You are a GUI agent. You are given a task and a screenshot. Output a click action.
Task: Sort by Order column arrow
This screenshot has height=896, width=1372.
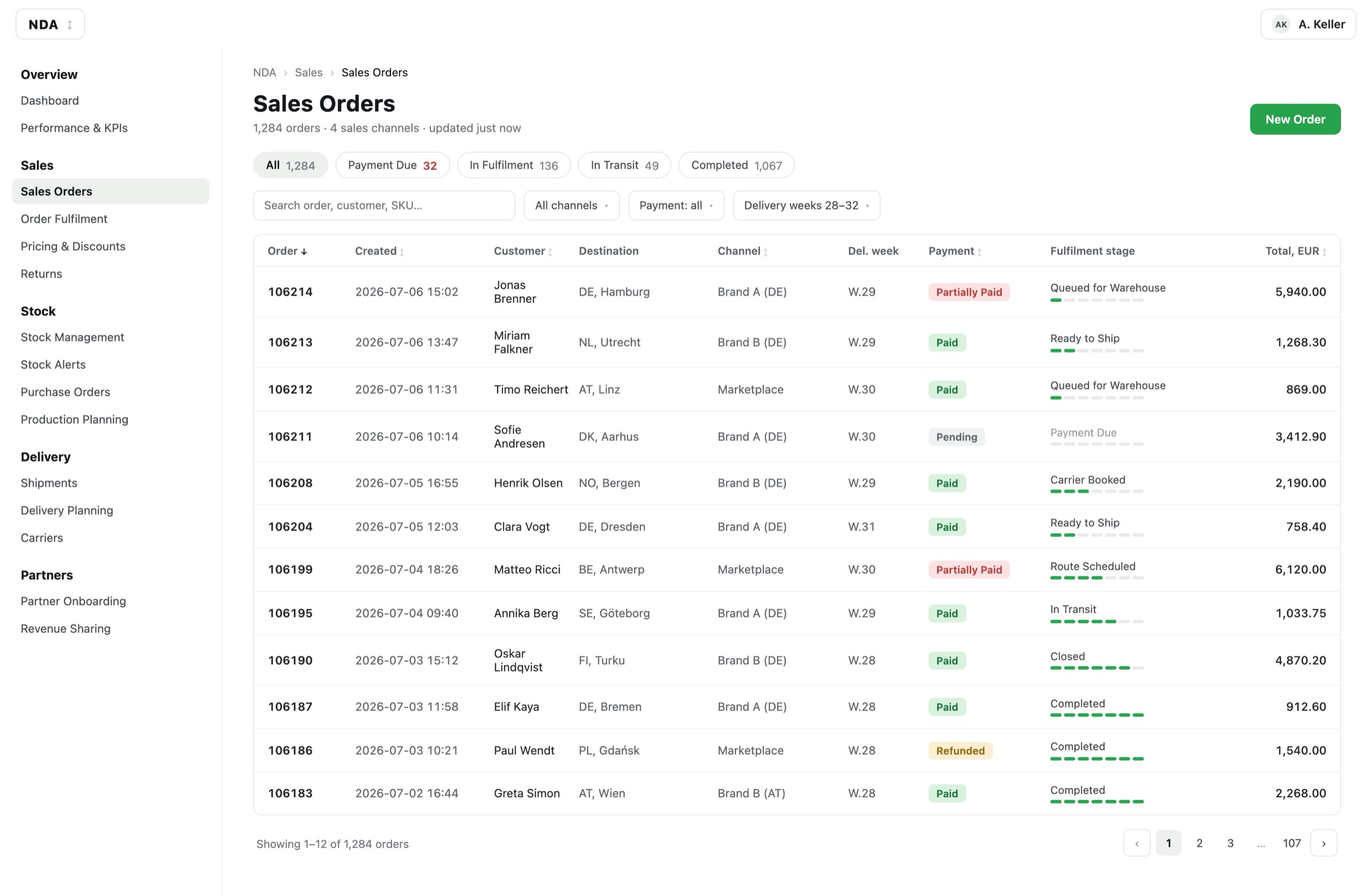coord(304,252)
